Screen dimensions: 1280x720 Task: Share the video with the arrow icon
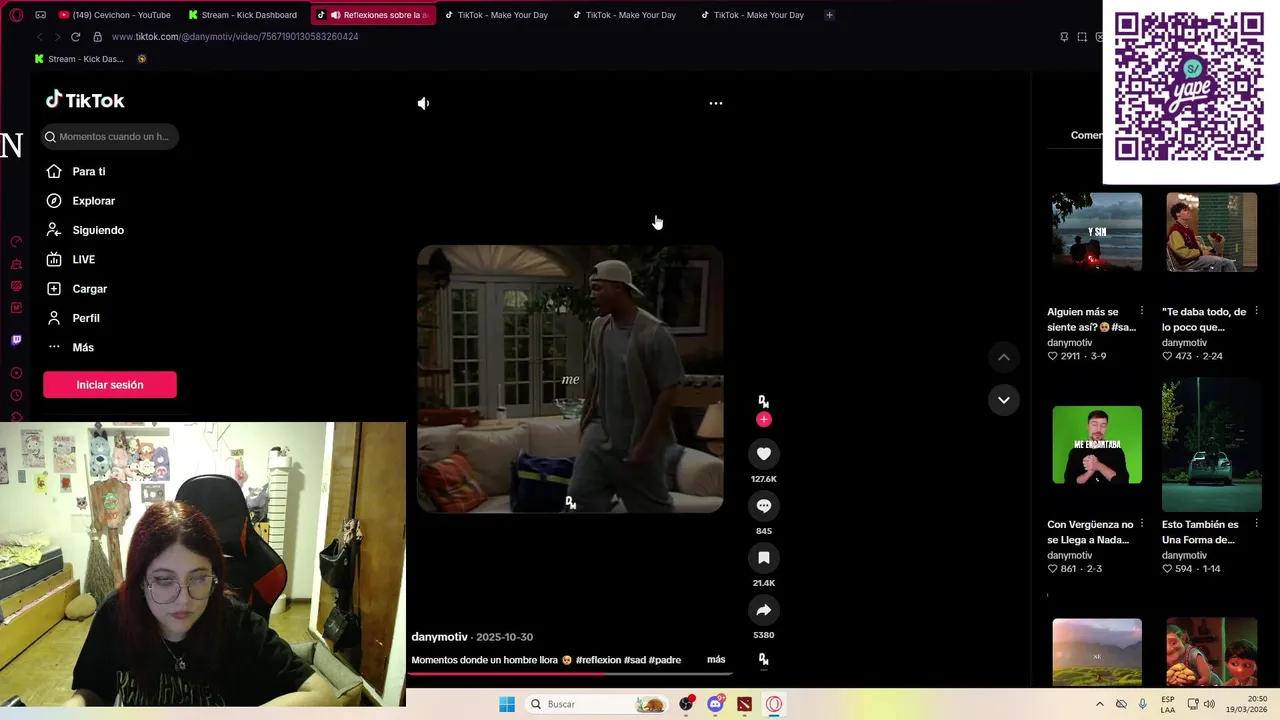coord(764,610)
